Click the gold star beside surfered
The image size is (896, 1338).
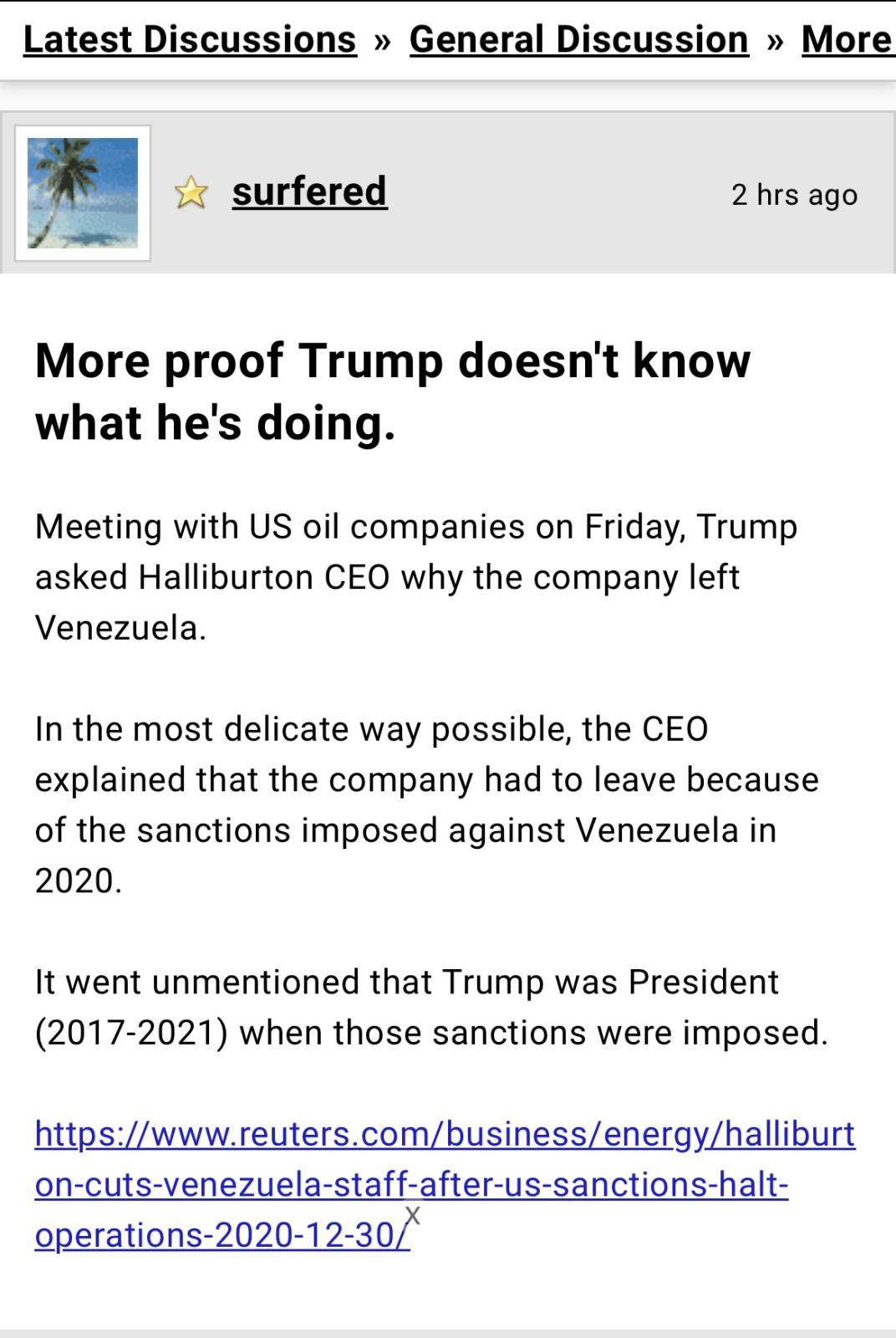coord(191,192)
